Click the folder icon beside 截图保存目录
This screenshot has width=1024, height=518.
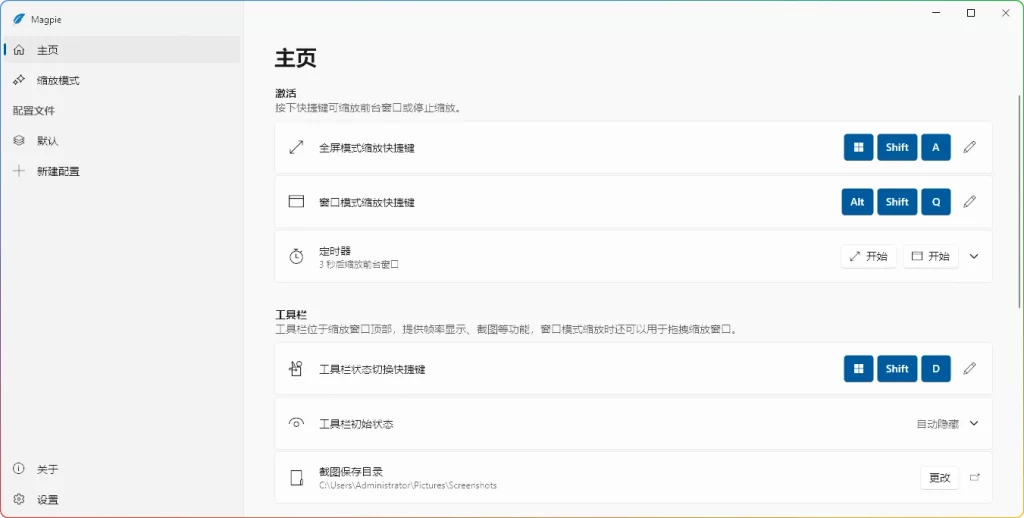[296, 478]
